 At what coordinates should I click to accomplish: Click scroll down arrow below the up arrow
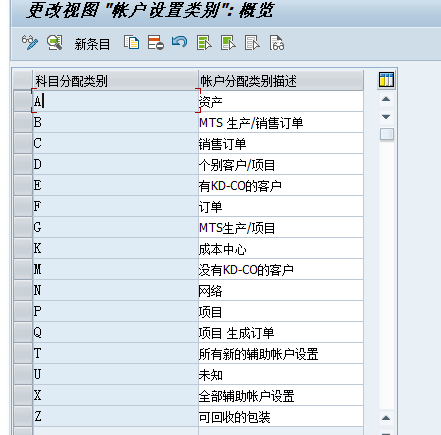click(x=386, y=117)
